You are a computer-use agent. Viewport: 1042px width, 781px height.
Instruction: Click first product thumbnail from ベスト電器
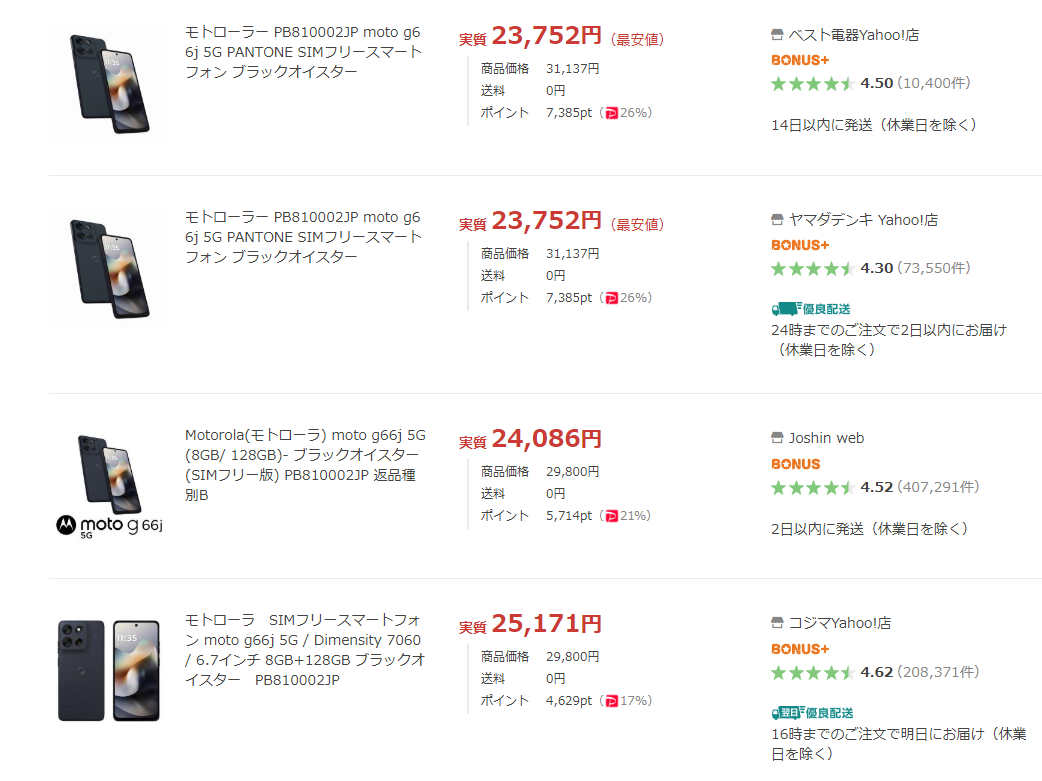[109, 83]
